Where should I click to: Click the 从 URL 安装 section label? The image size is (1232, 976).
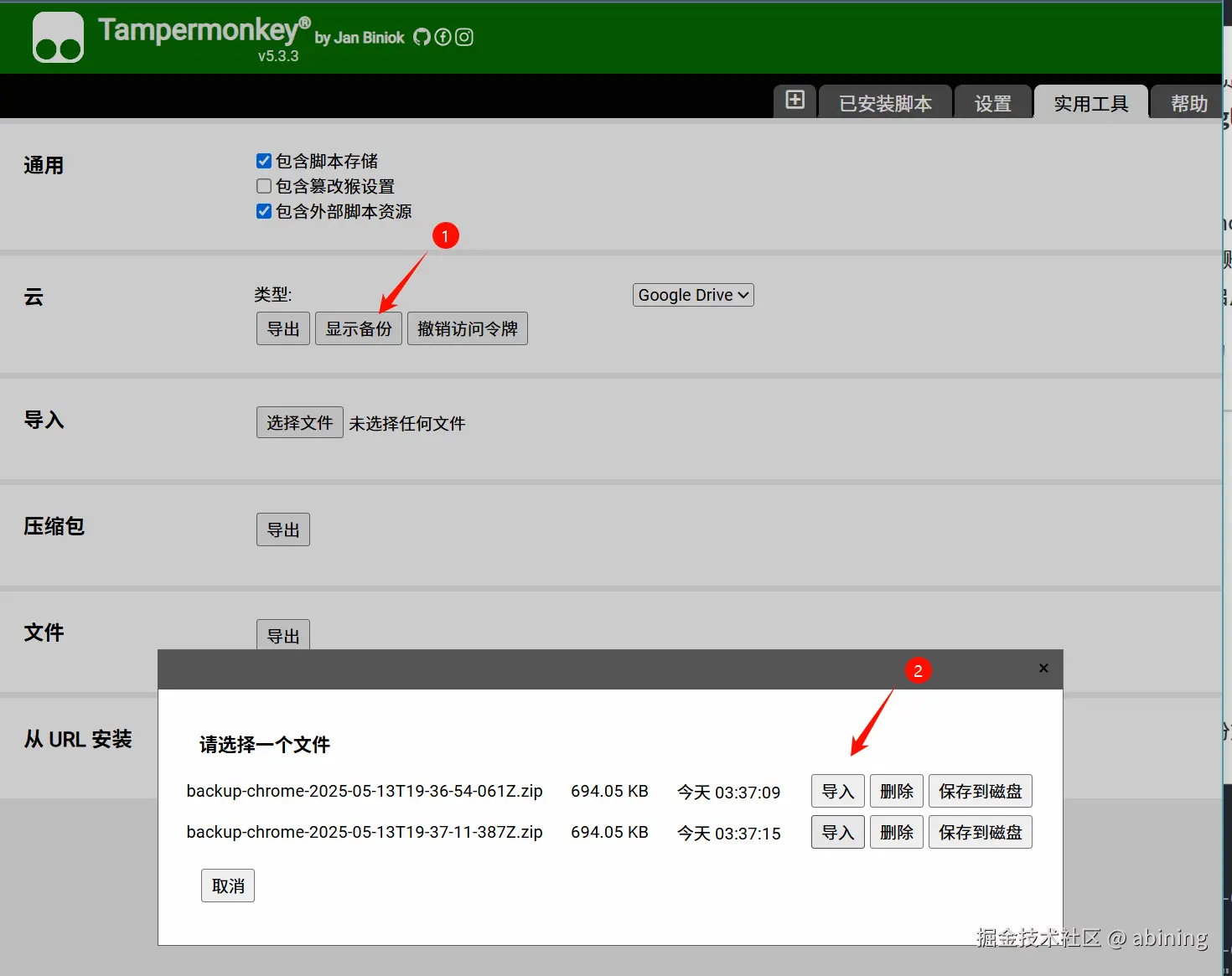(78, 739)
